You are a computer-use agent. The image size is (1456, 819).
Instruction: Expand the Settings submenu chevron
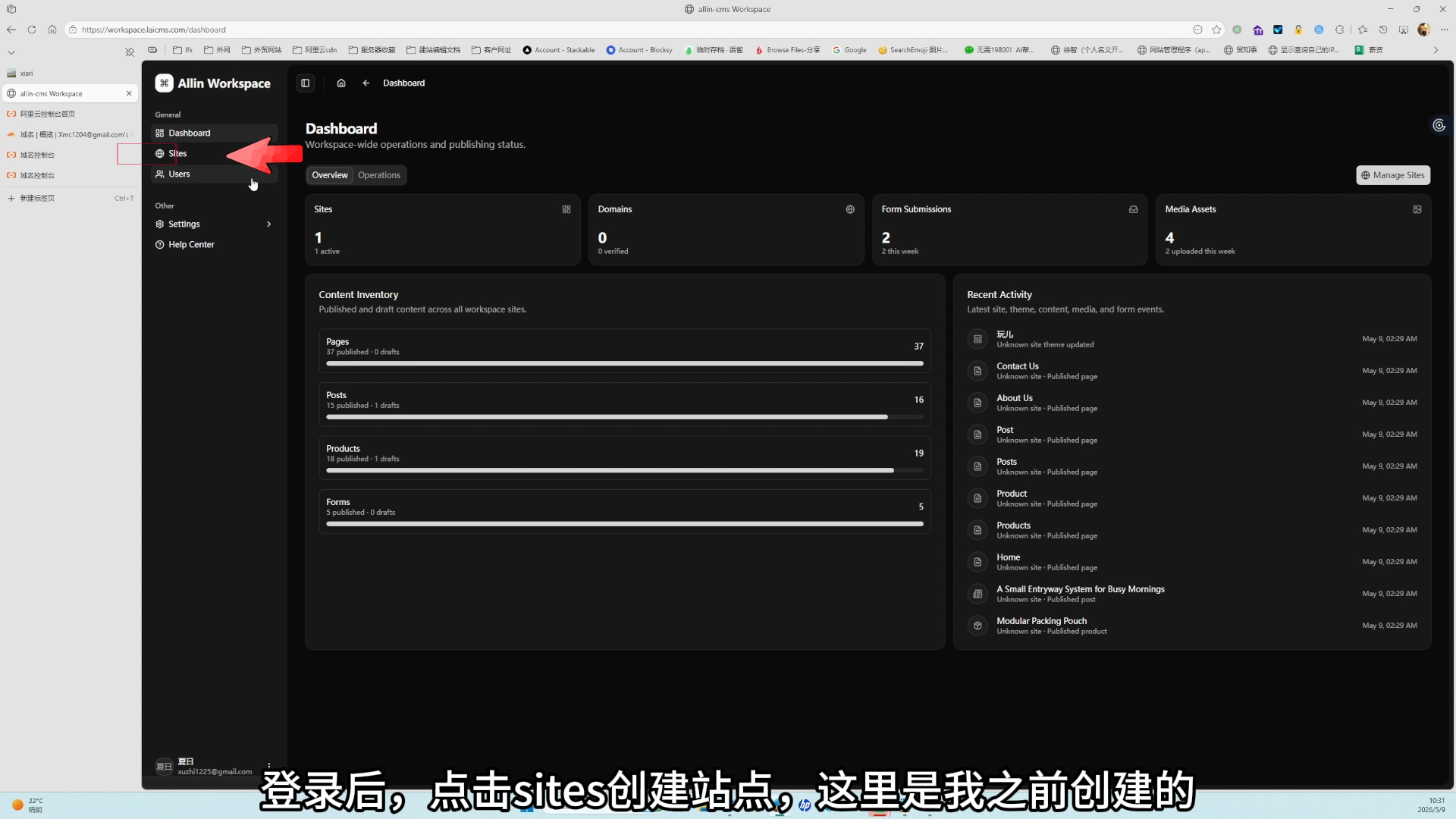point(269,224)
